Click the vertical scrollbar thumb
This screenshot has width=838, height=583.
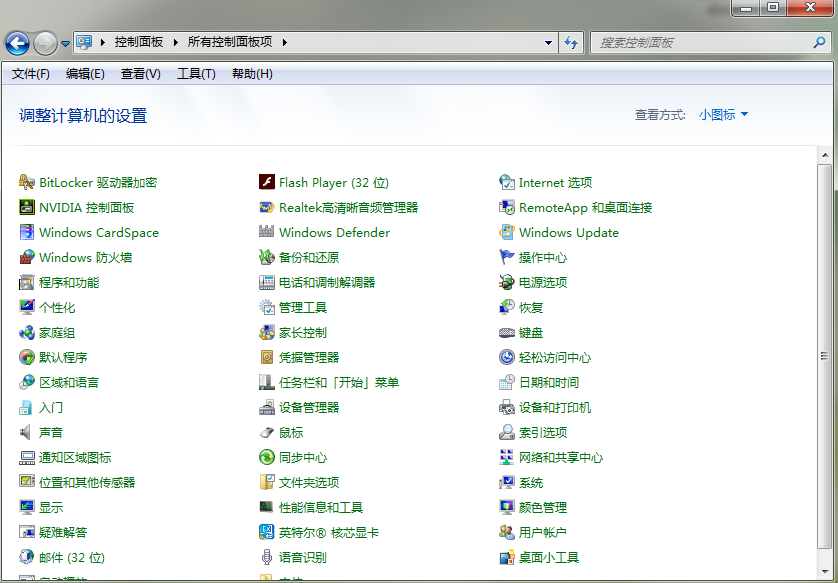pyautogui.click(x=825, y=356)
